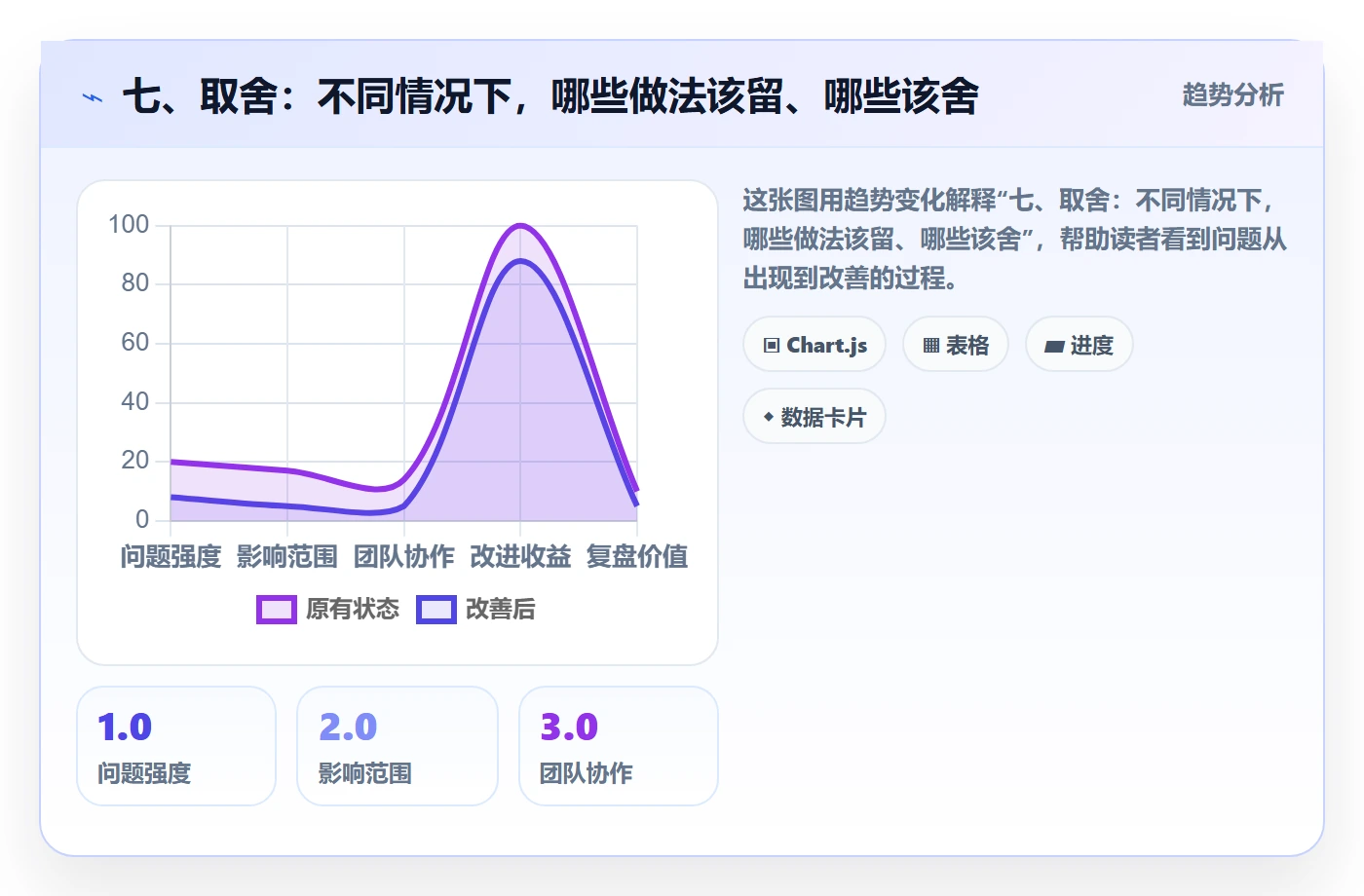Click the 60 y-axis value

135,343
